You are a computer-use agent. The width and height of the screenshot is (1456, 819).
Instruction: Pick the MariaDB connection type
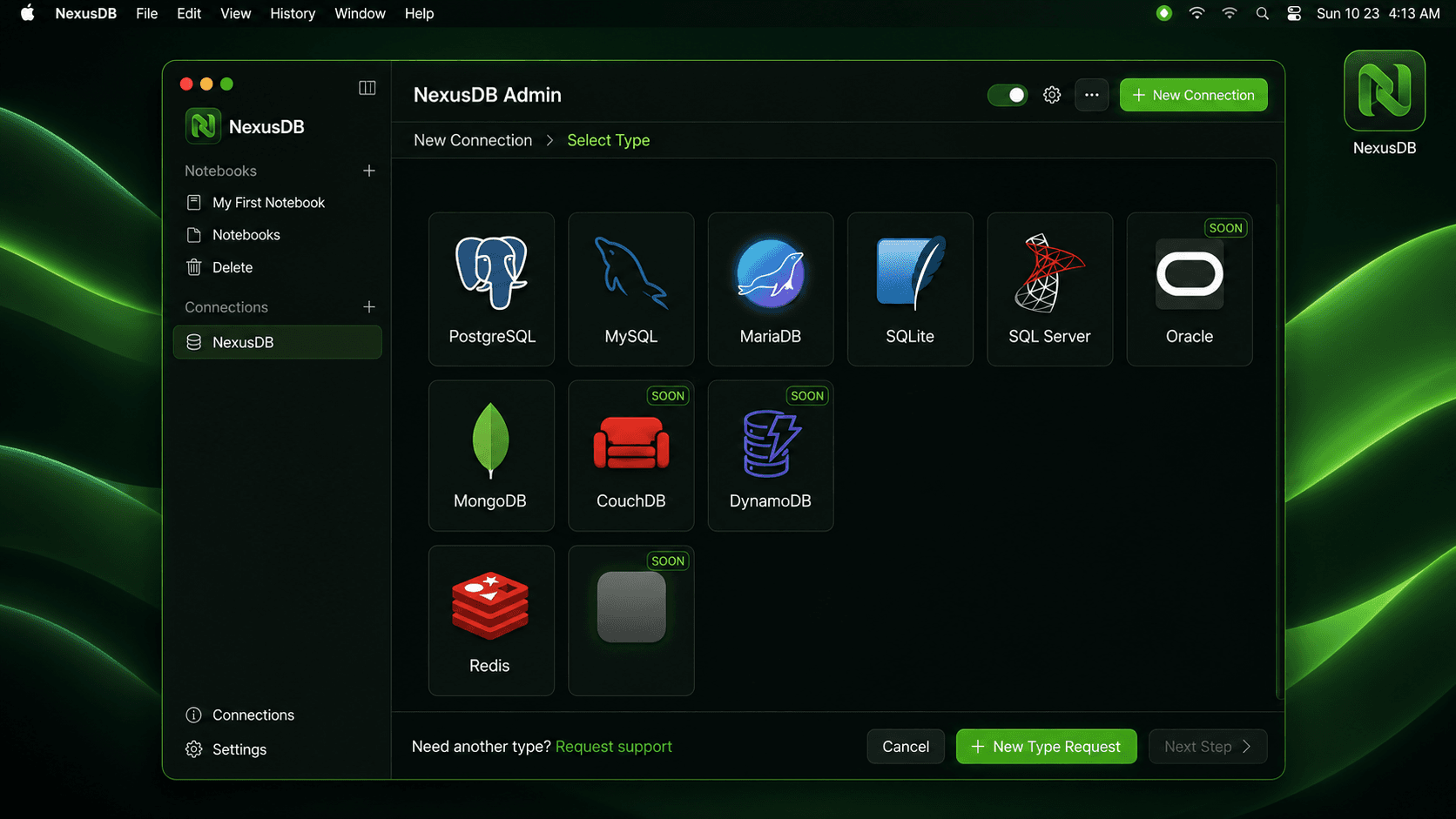pyautogui.click(x=771, y=289)
